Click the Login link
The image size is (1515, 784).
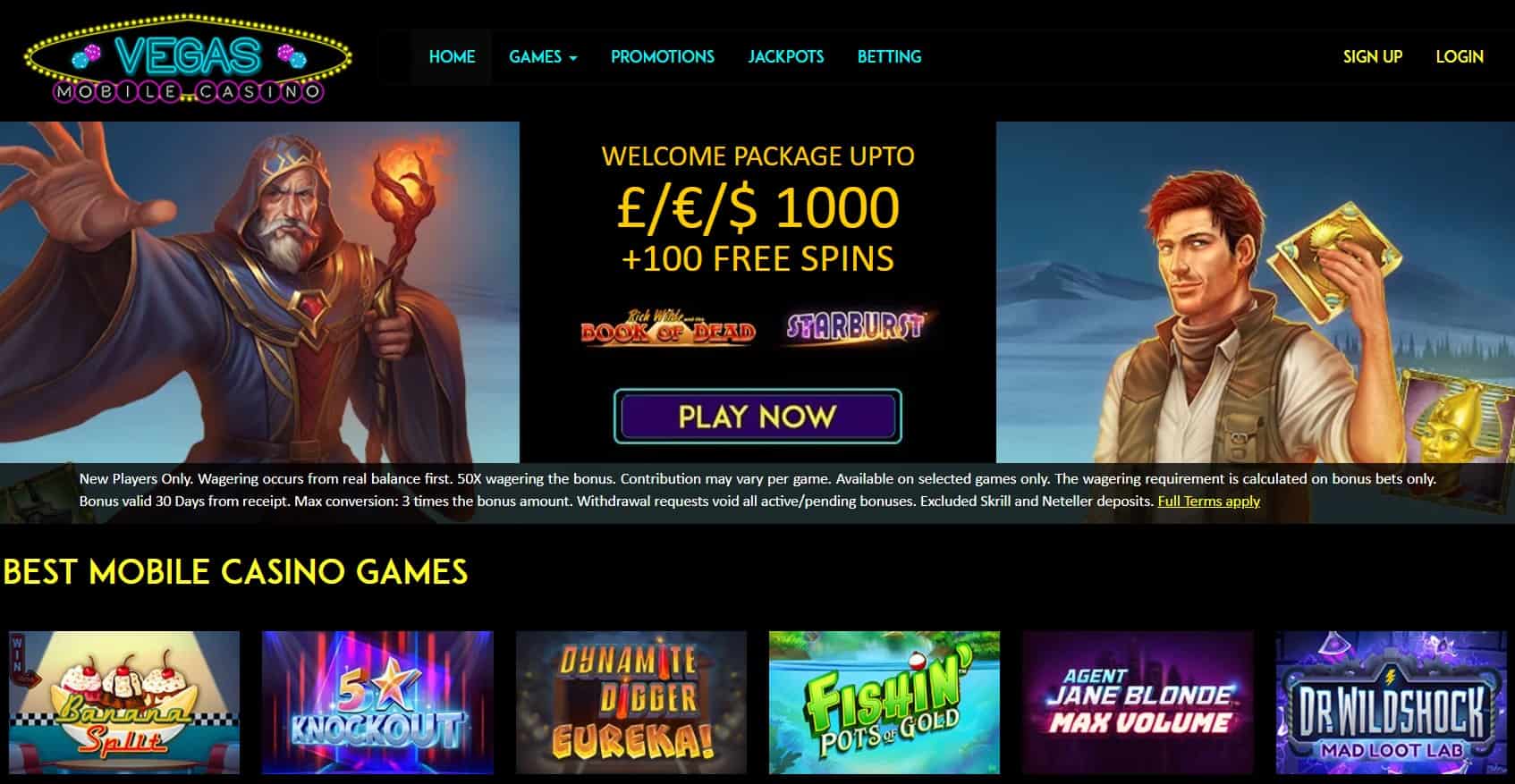1460,57
